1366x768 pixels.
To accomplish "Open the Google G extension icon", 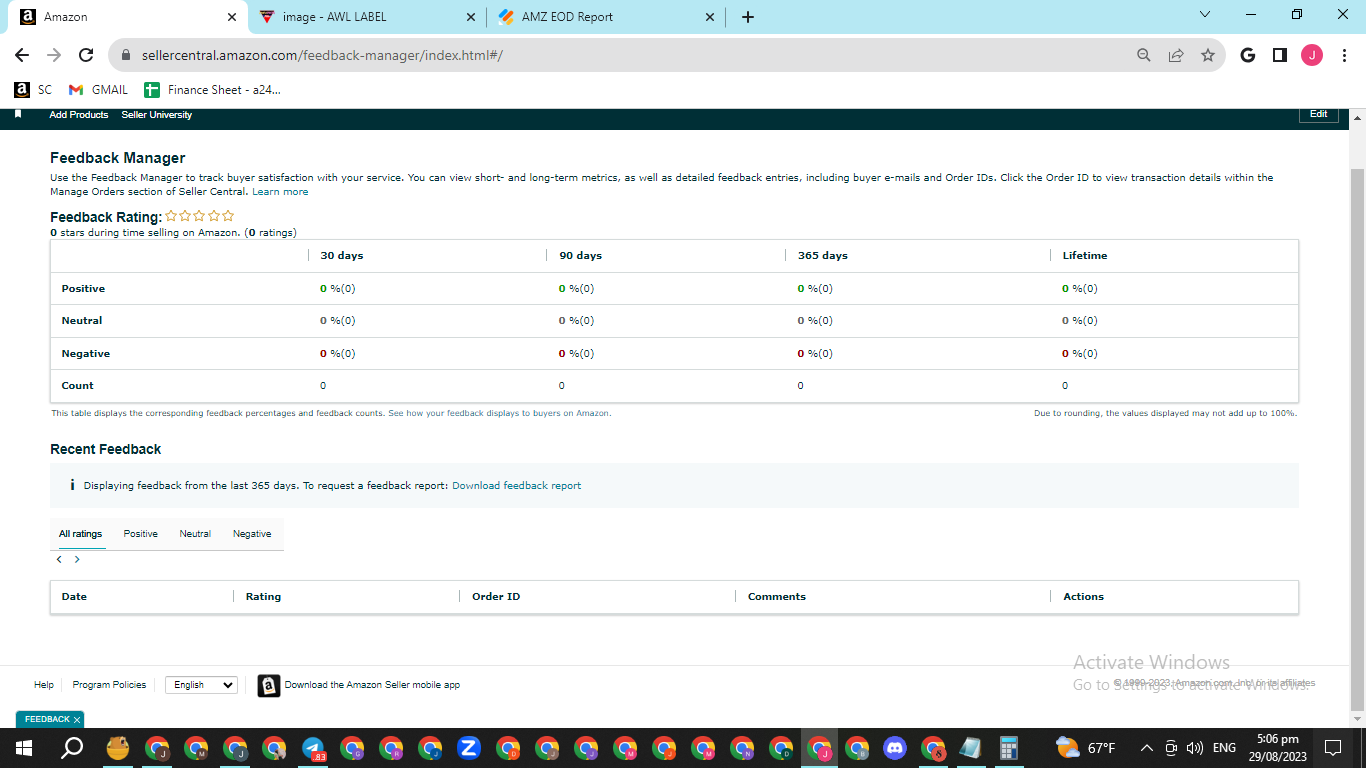I will (1247, 56).
